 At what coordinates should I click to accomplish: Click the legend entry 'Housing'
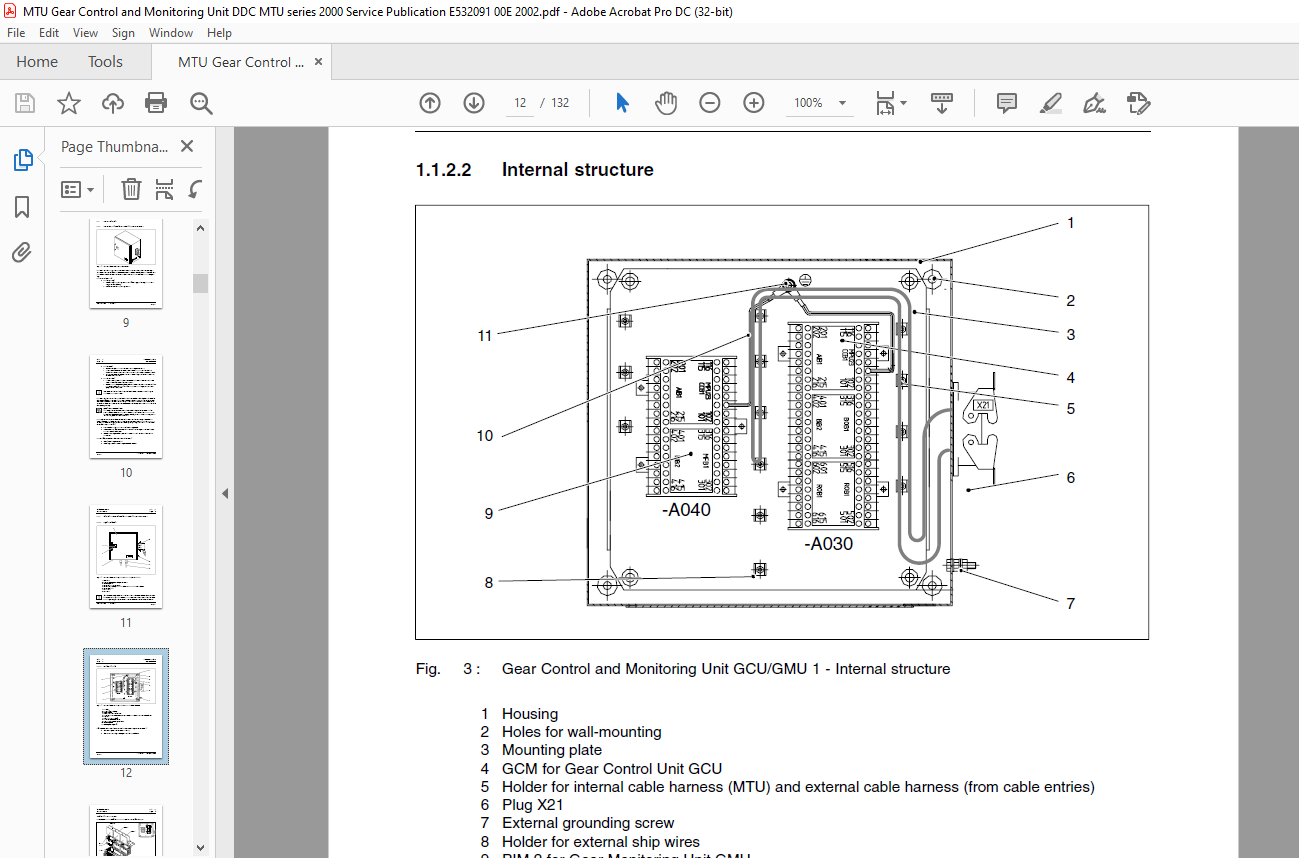(530, 714)
